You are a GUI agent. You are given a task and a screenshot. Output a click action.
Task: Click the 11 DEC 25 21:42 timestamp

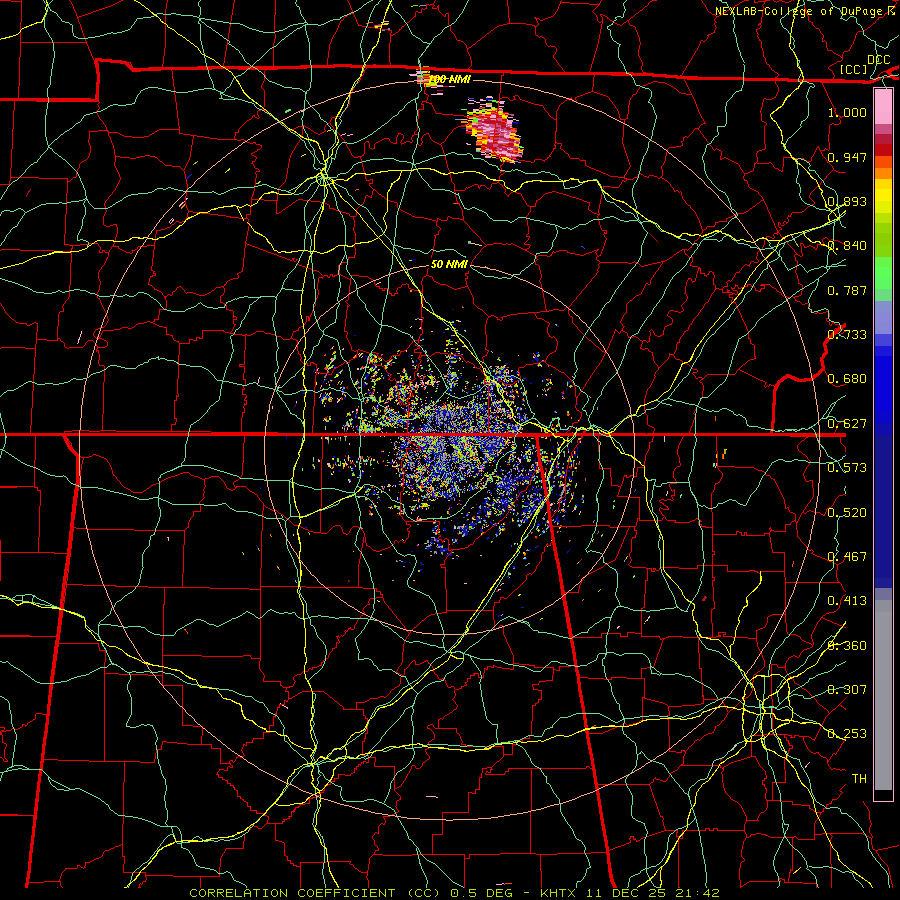(652, 893)
